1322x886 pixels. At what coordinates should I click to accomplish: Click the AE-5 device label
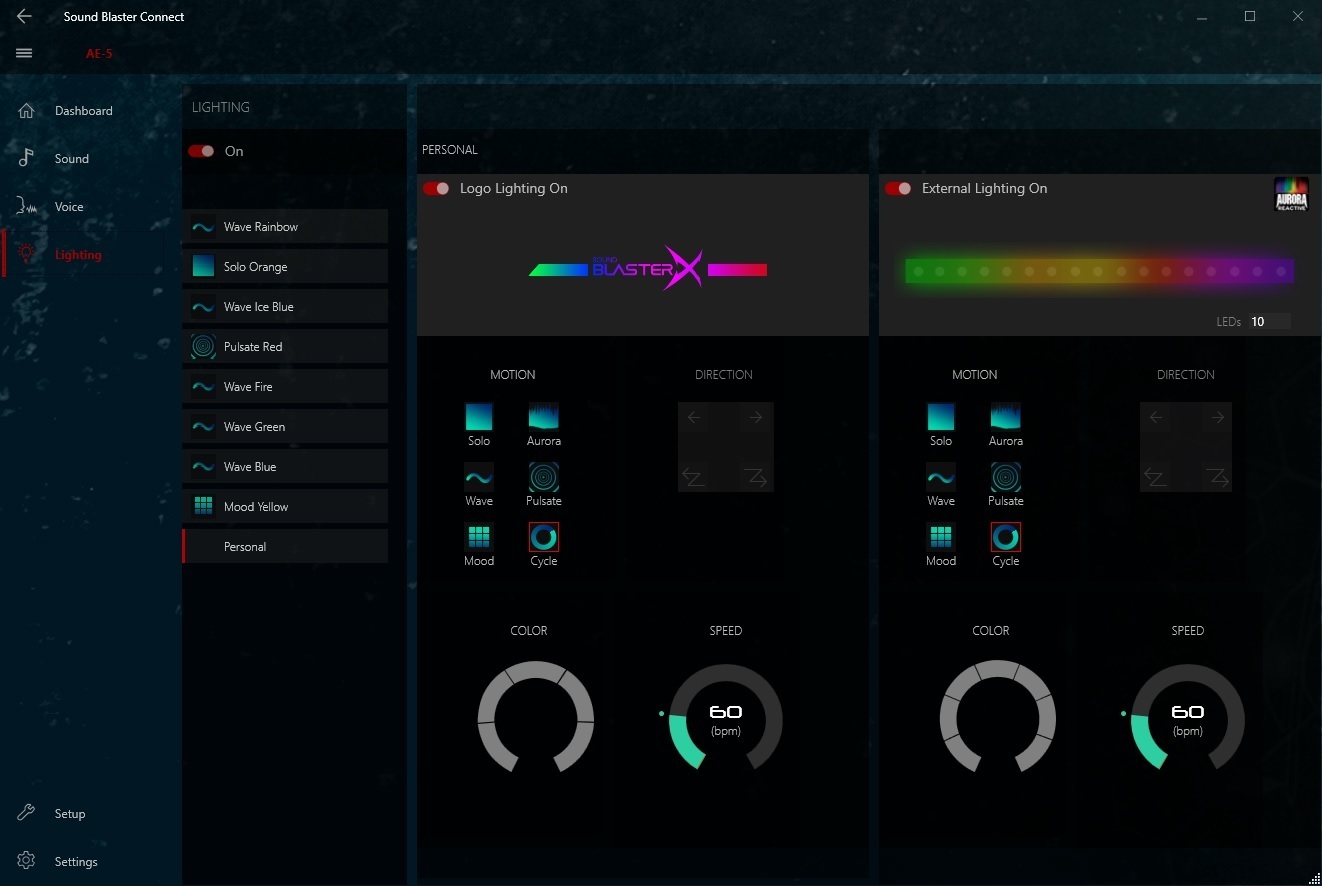click(99, 54)
